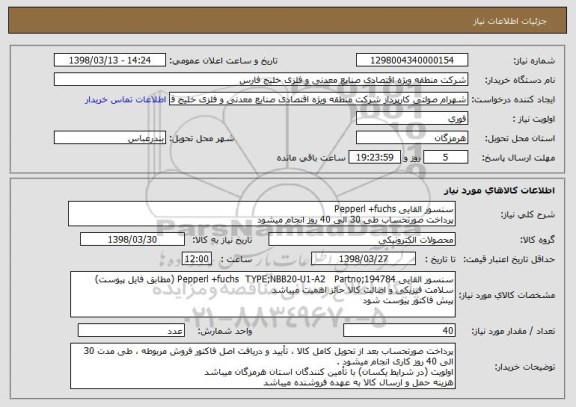The height and width of the screenshot is (407, 576).
Task: Click the label نام دستگاه خریدار
Action: click(520, 80)
